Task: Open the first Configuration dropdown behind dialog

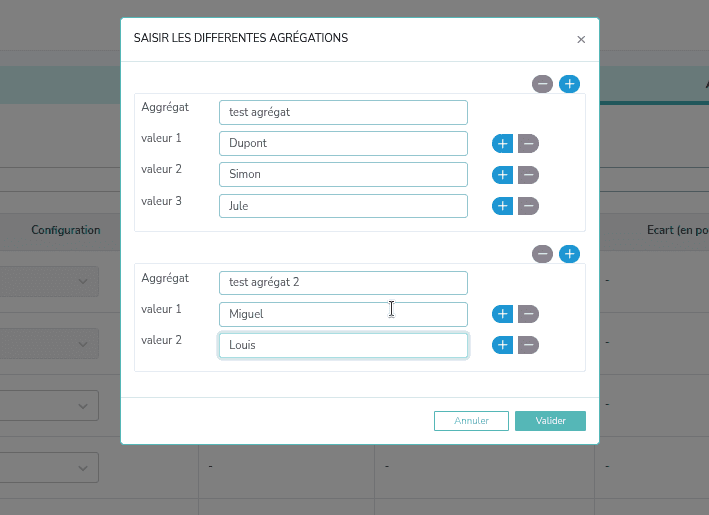Action: (60, 282)
